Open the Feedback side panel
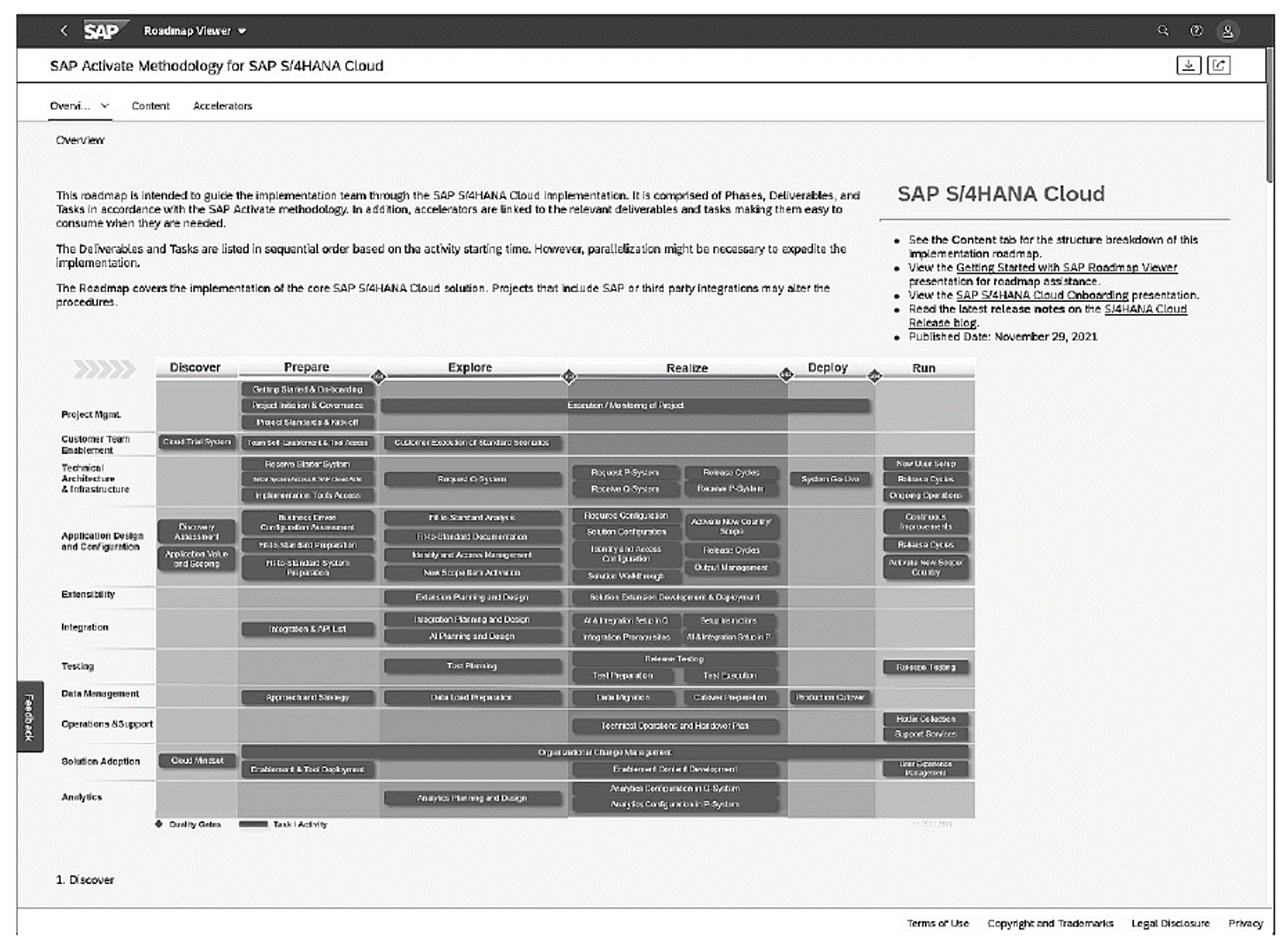This screenshot has height=947, width=1288. coord(27,719)
